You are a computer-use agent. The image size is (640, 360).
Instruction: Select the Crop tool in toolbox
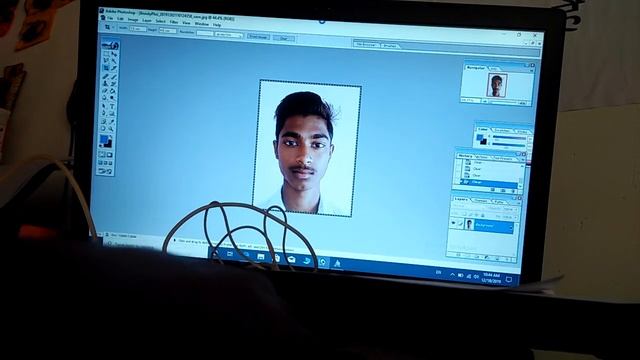106,68
